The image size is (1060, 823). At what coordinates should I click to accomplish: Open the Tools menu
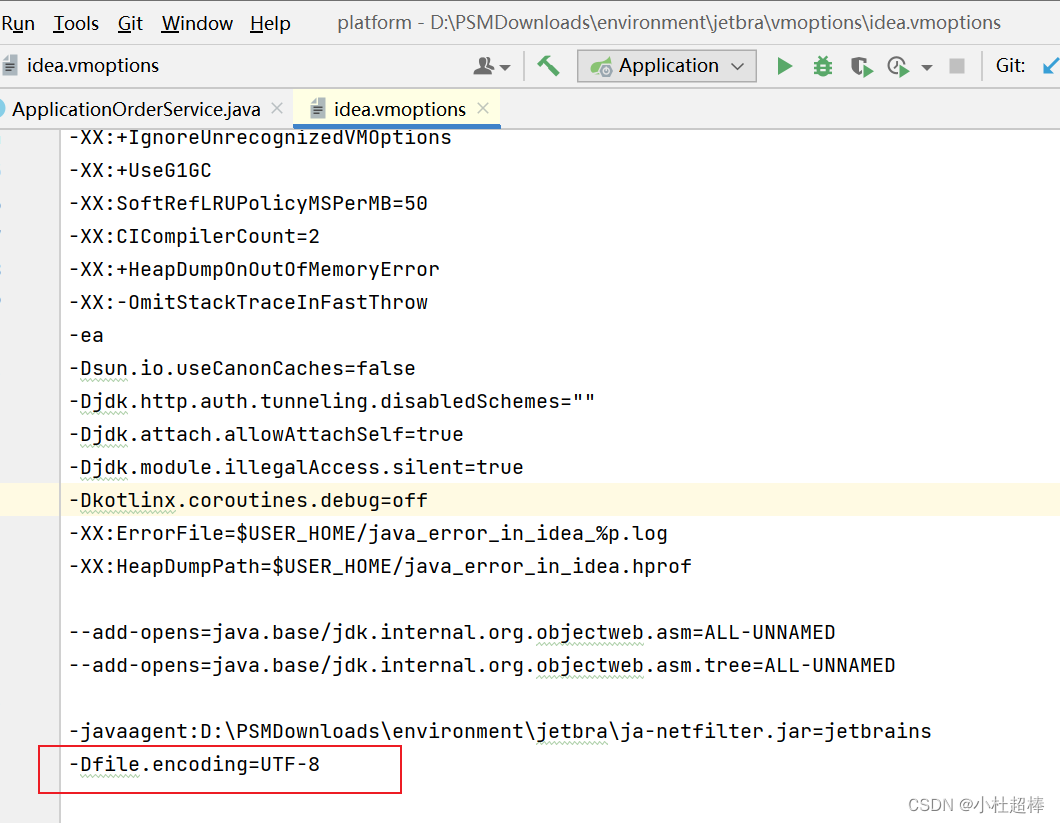[75, 22]
